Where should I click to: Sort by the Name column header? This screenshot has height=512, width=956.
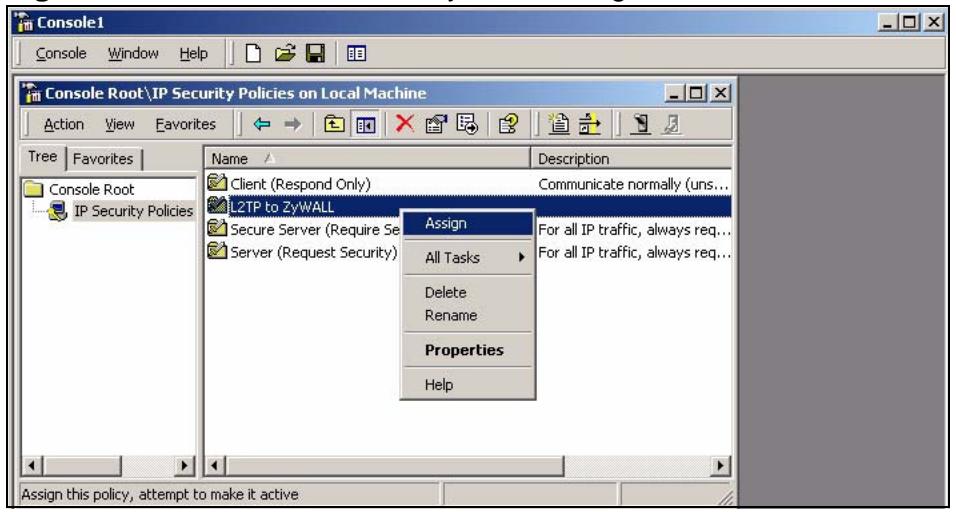368,159
